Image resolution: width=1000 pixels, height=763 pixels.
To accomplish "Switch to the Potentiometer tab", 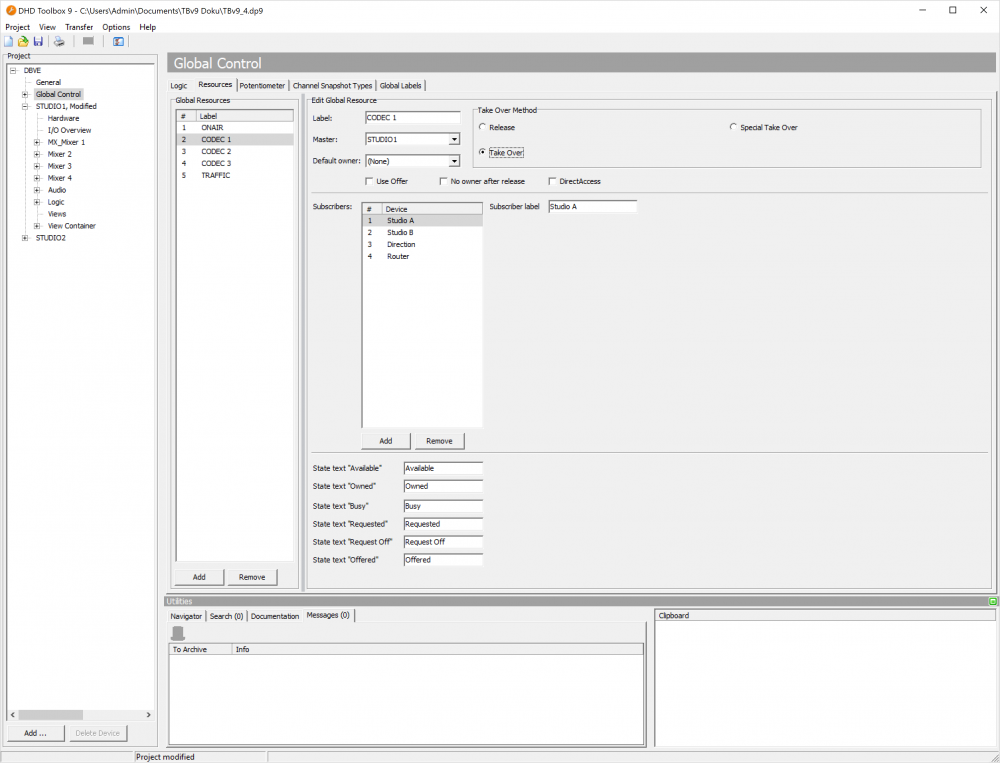I will (x=261, y=85).
